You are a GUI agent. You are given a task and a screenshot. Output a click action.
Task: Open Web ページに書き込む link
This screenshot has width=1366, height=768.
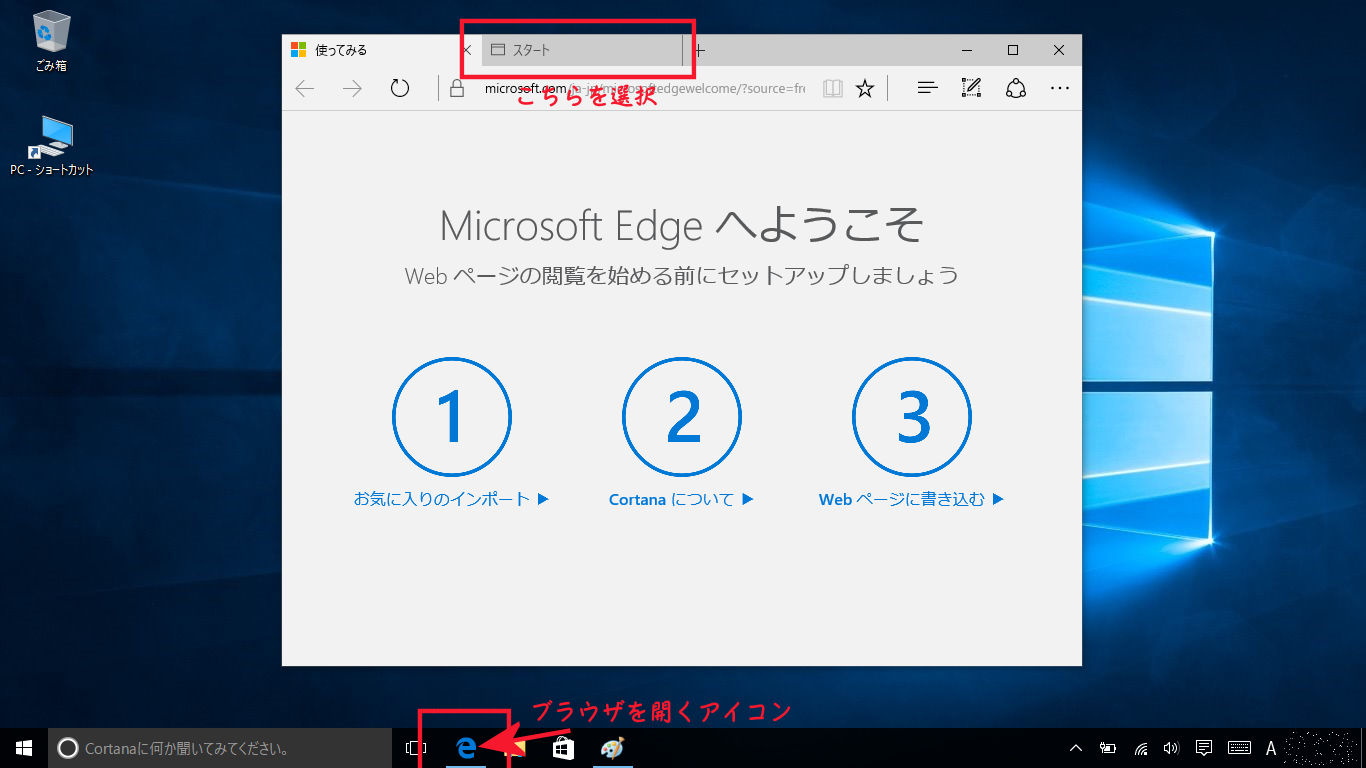912,499
